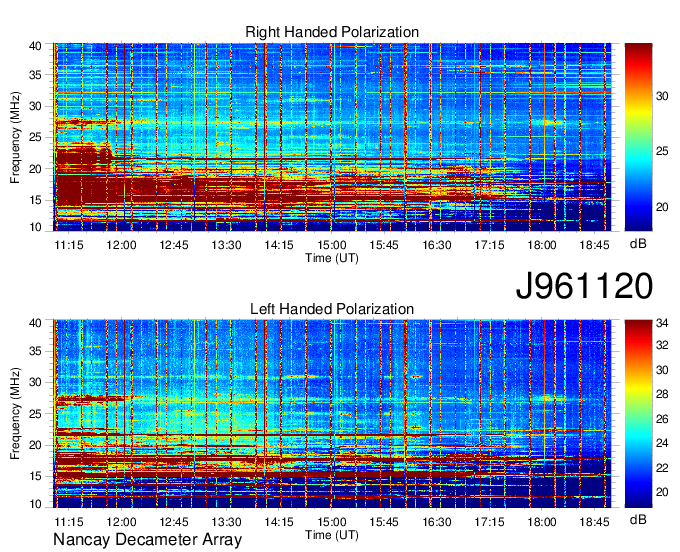Click the 35 MHz tick of the Right Handed plot
The image size is (680, 552).
click(36, 75)
